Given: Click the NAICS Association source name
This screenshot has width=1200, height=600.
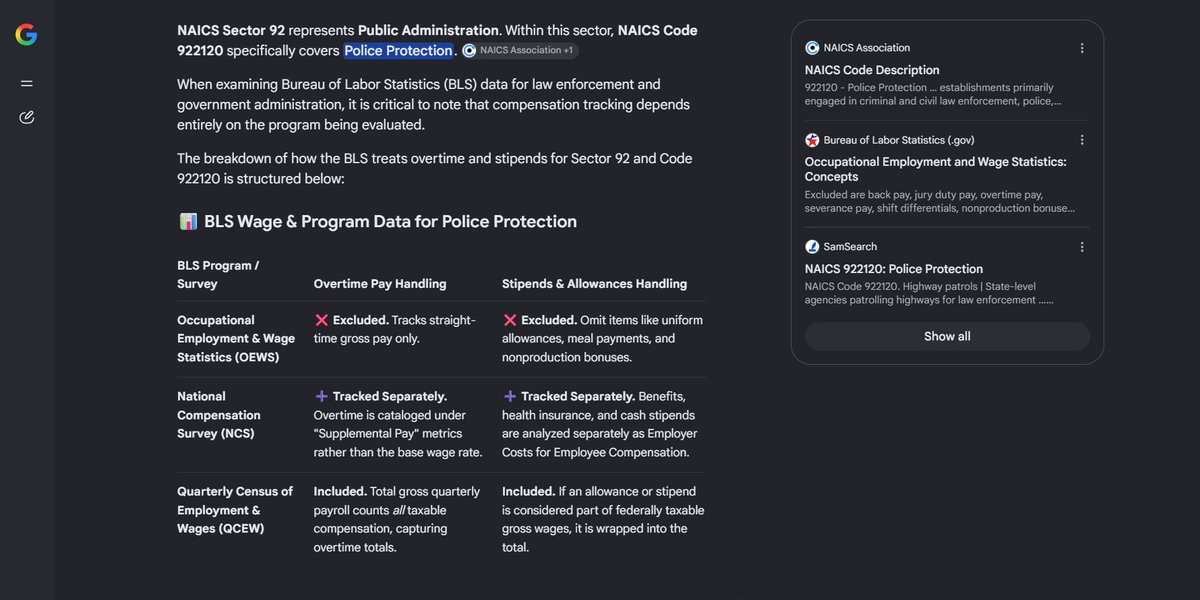Looking at the screenshot, I should (867, 48).
